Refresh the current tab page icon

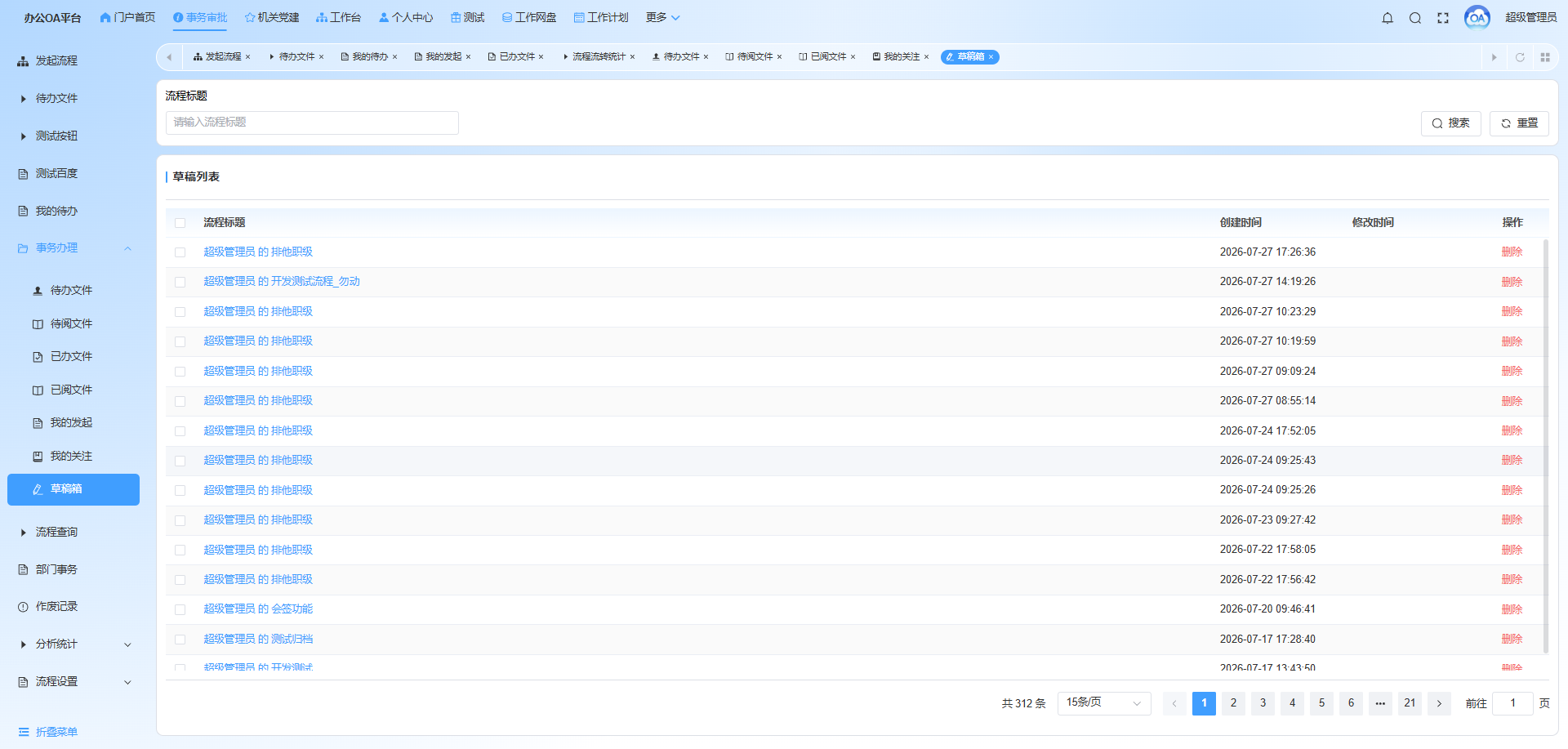[1520, 57]
